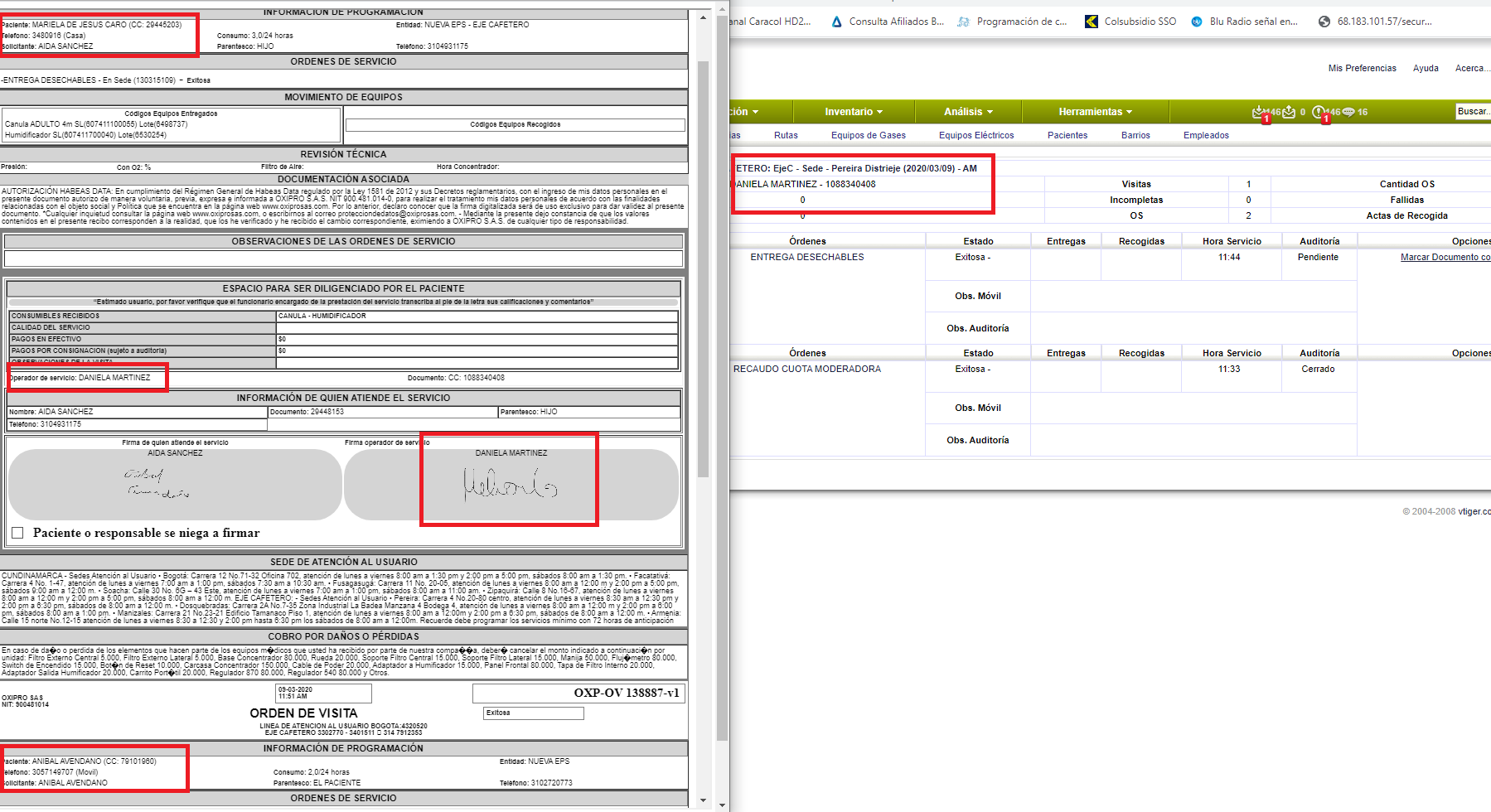Click the 11:33 service time cell
Image resolution: width=1491 pixels, height=812 pixels.
[1229, 369]
